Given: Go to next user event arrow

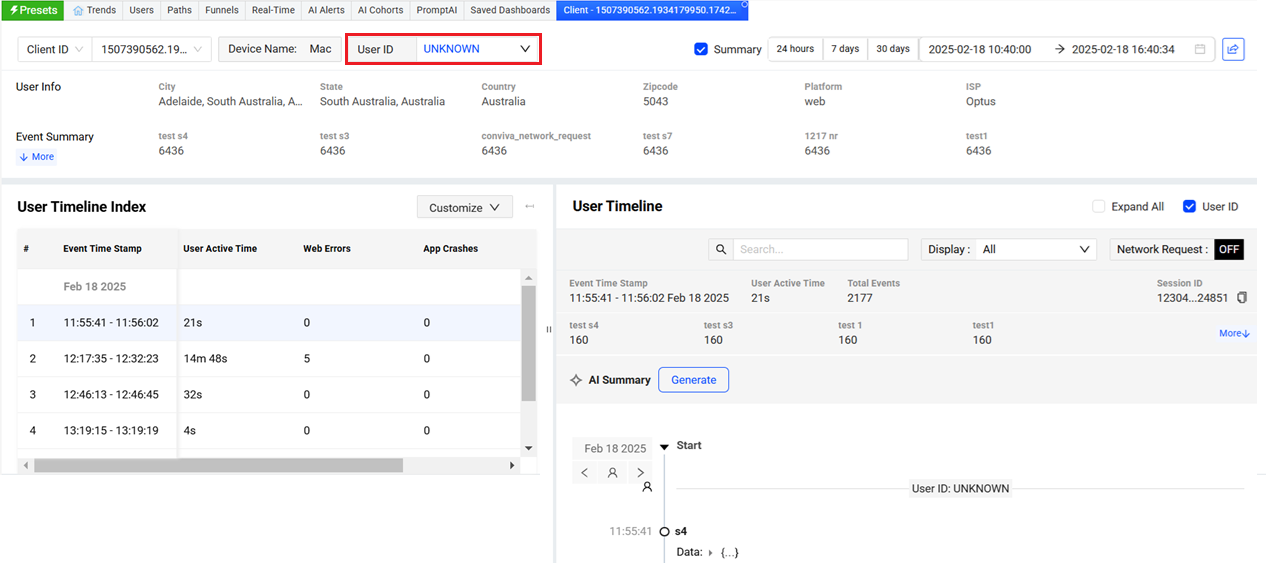Looking at the screenshot, I should 640,473.
